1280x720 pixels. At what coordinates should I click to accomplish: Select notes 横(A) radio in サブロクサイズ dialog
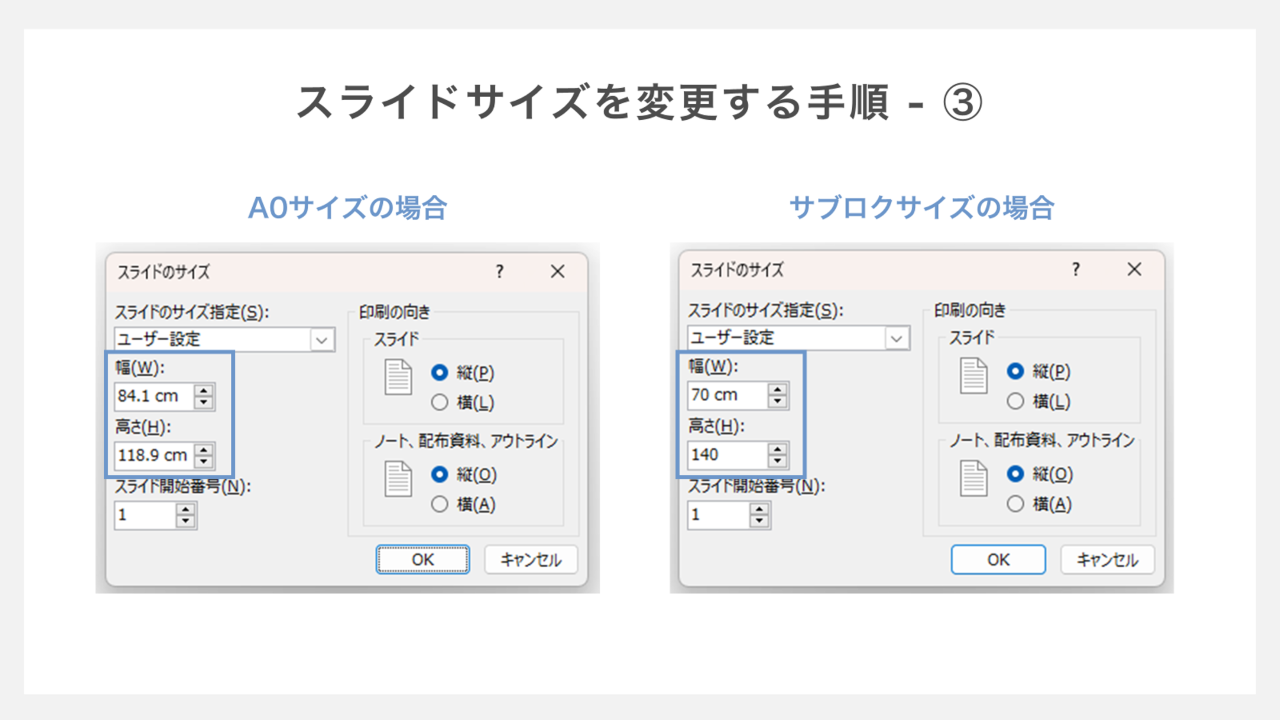coord(1015,504)
